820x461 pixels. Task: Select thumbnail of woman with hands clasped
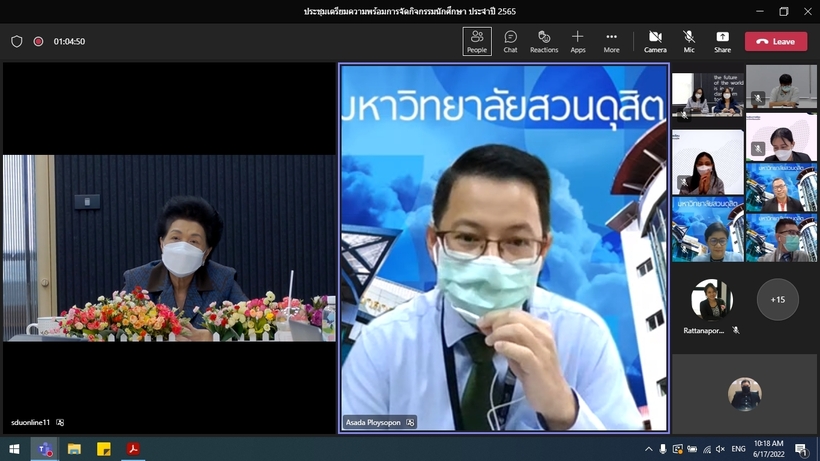(708, 162)
